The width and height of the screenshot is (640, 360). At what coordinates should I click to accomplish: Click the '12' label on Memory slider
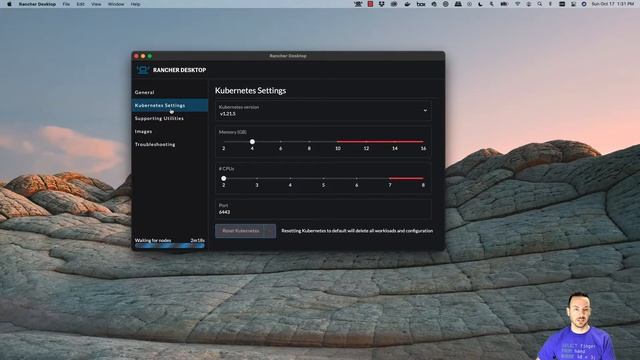366,149
